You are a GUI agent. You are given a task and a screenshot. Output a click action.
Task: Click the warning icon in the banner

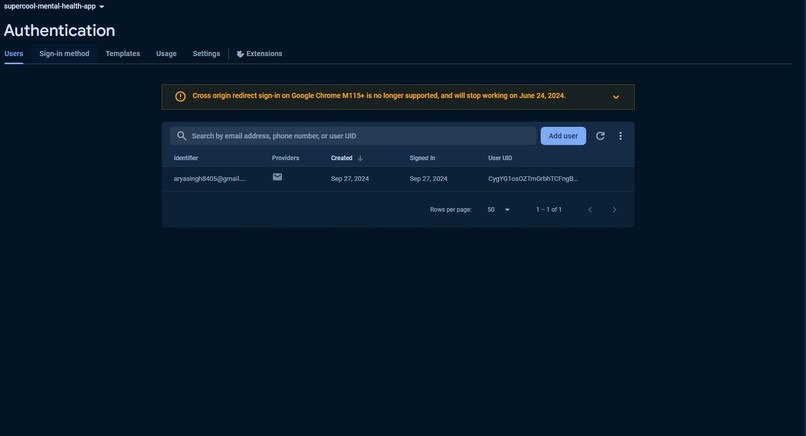point(180,96)
